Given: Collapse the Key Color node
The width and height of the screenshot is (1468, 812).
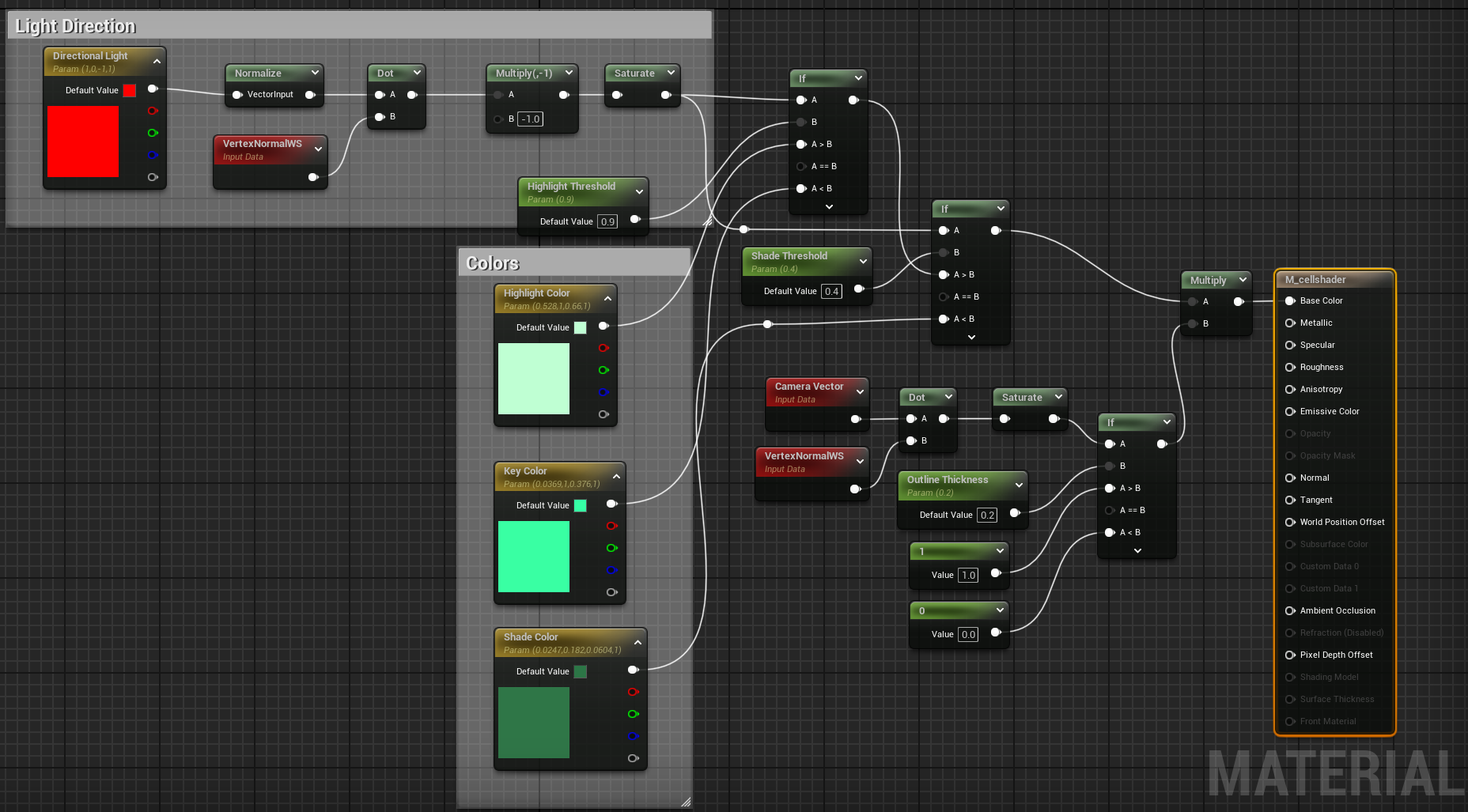Looking at the screenshot, I should tap(616, 477).
